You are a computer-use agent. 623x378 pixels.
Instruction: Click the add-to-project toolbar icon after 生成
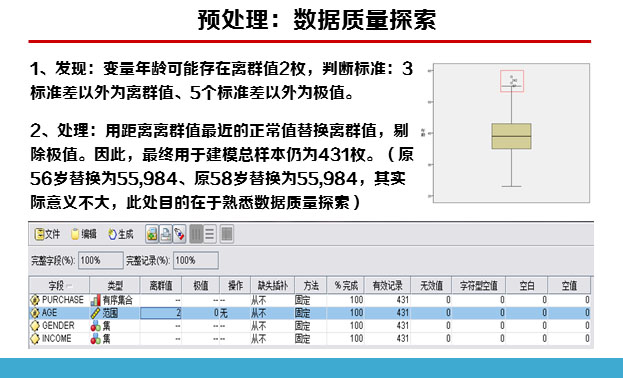(x=152, y=234)
